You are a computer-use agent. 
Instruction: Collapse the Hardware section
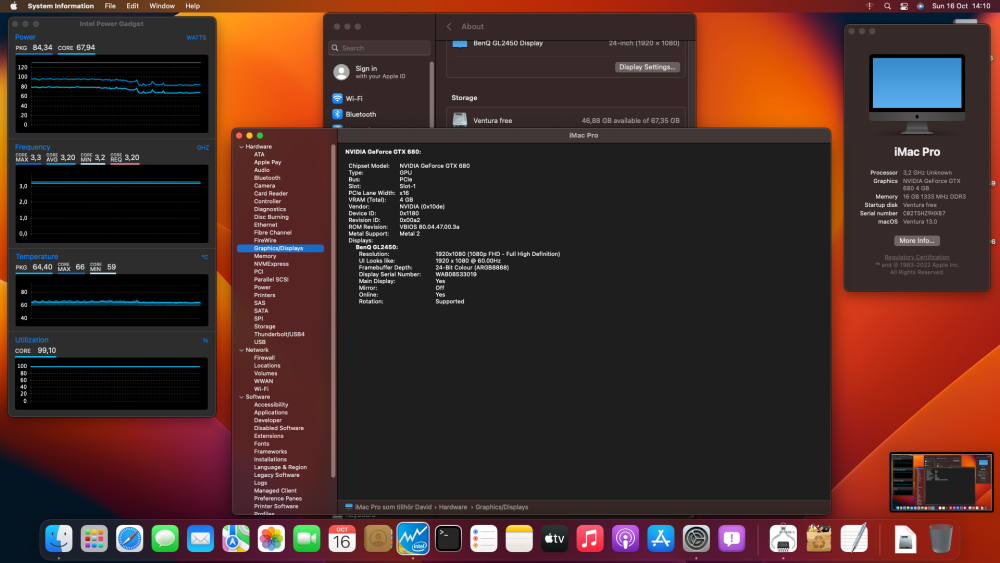[242, 147]
